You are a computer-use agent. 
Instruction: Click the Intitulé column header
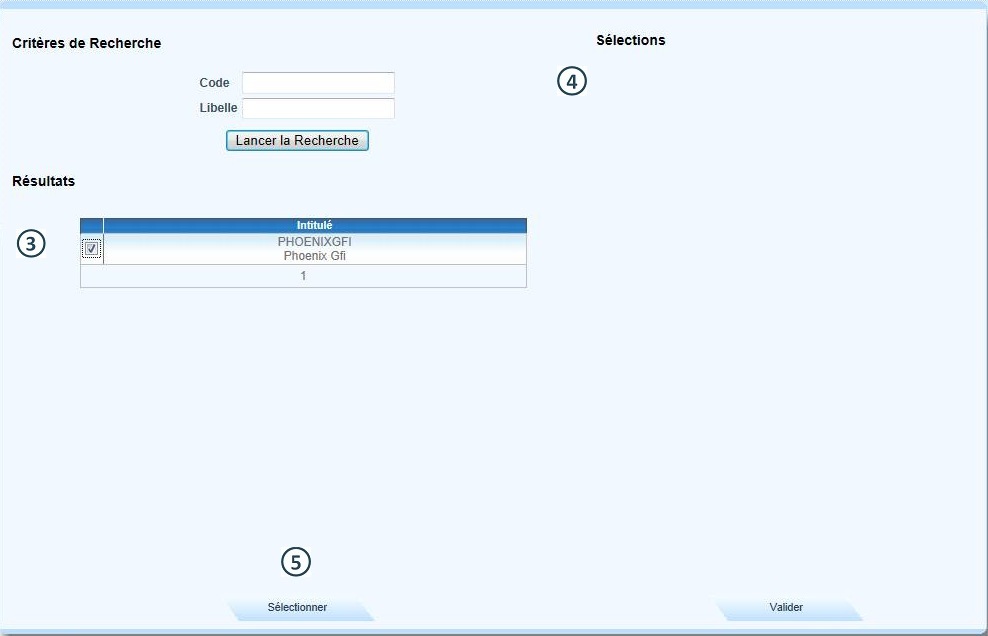coord(314,225)
